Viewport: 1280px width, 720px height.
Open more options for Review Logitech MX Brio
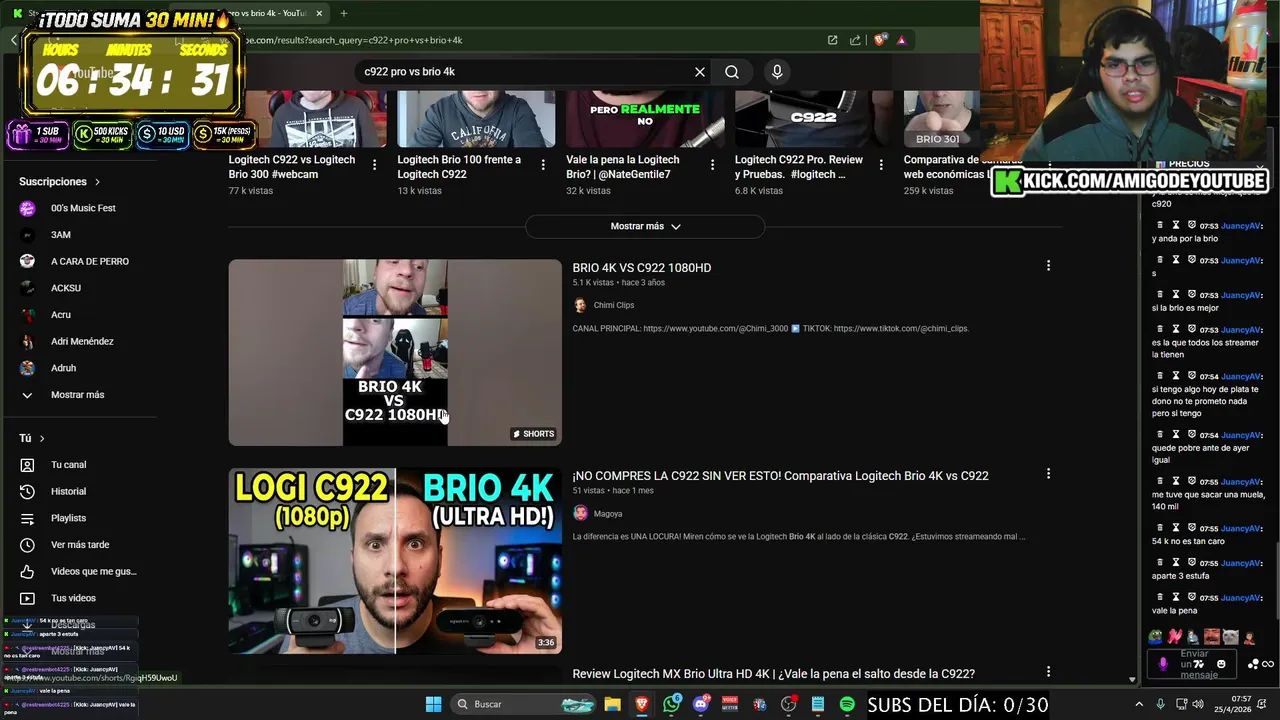[x=1048, y=672]
